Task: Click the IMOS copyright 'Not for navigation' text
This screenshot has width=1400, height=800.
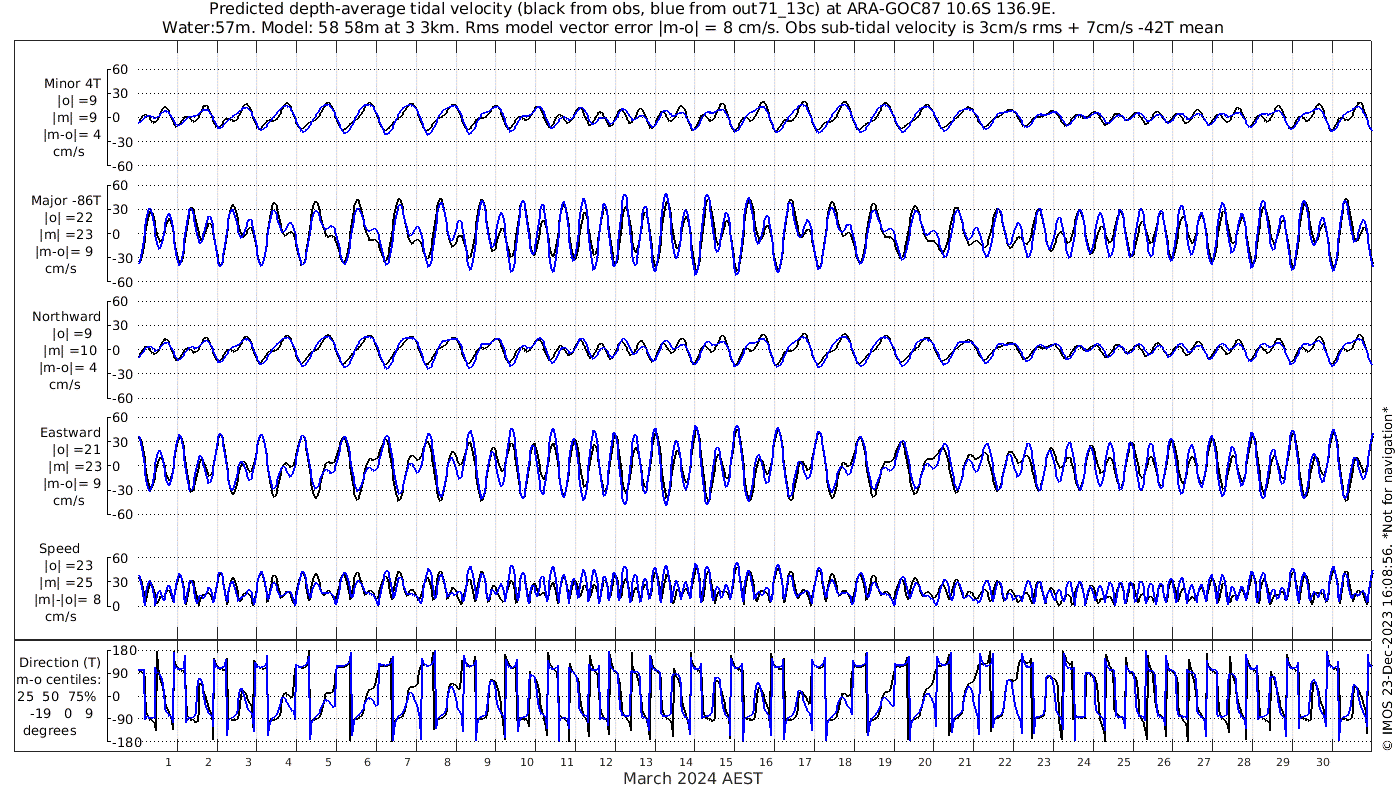Action: 1386,578
